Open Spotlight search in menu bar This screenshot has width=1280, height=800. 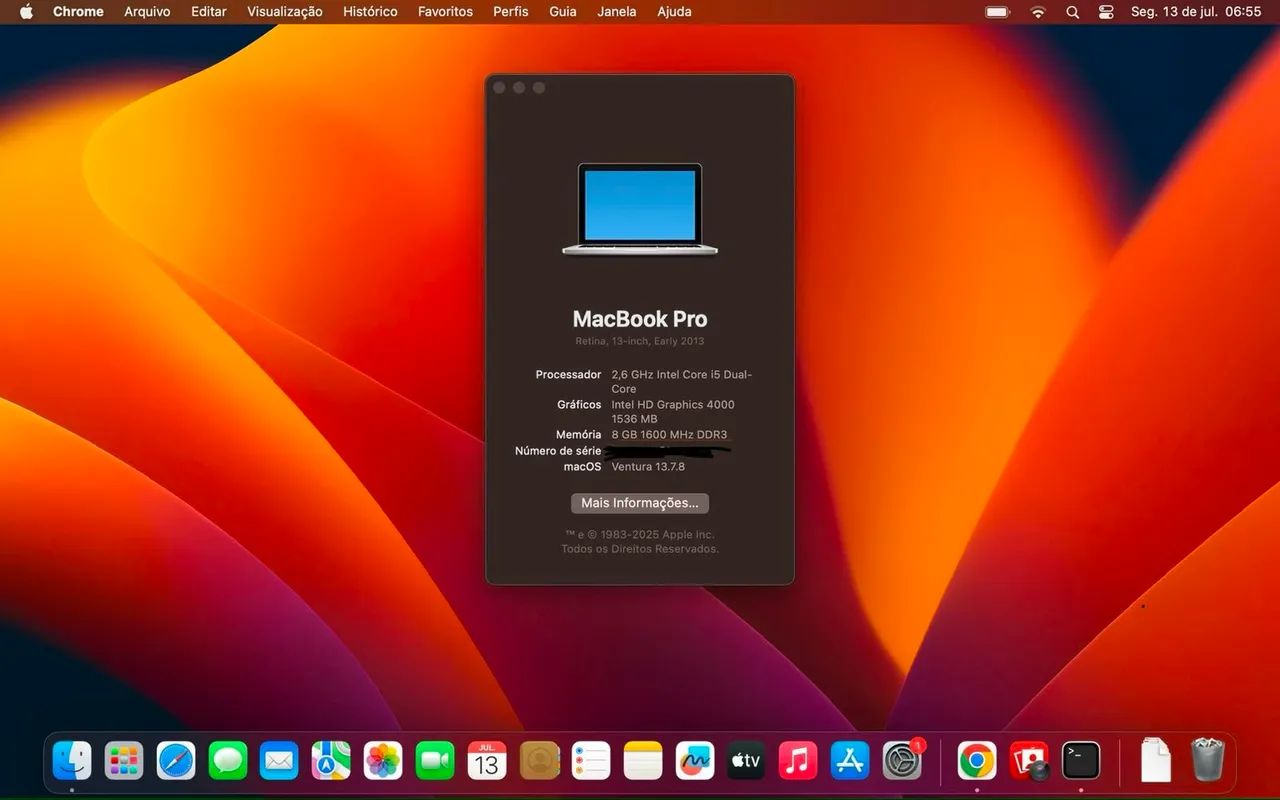(x=1072, y=12)
